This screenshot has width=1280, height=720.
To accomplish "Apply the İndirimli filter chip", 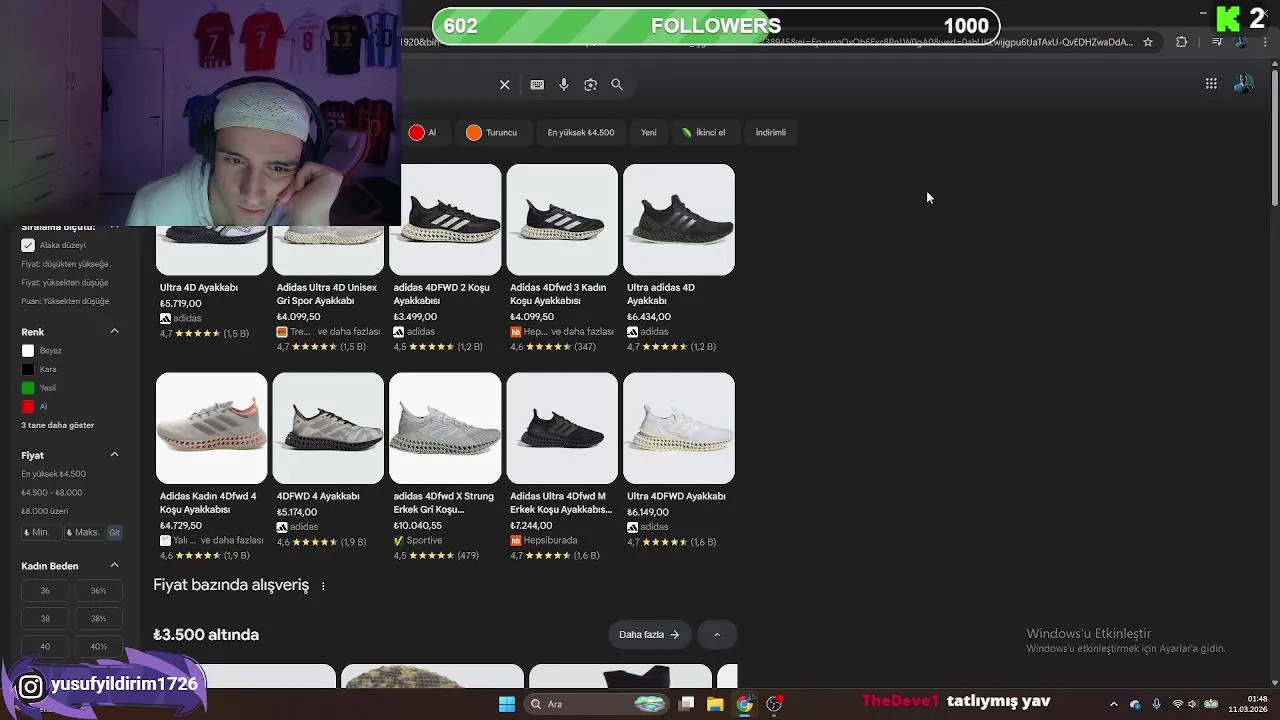I will tap(771, 132).
